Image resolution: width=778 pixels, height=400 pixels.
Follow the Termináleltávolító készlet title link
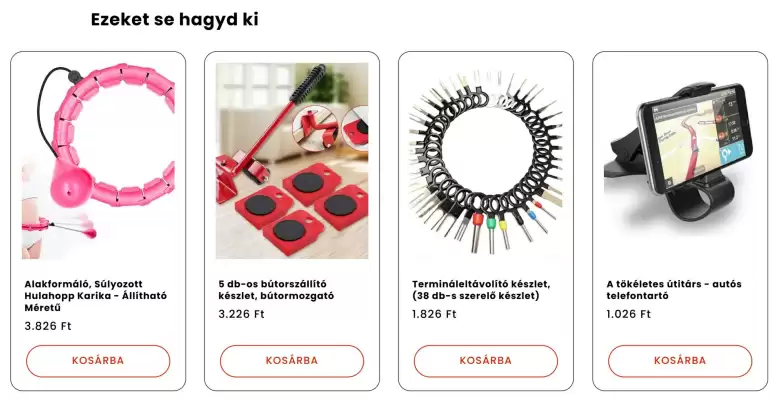pos(481,290)
